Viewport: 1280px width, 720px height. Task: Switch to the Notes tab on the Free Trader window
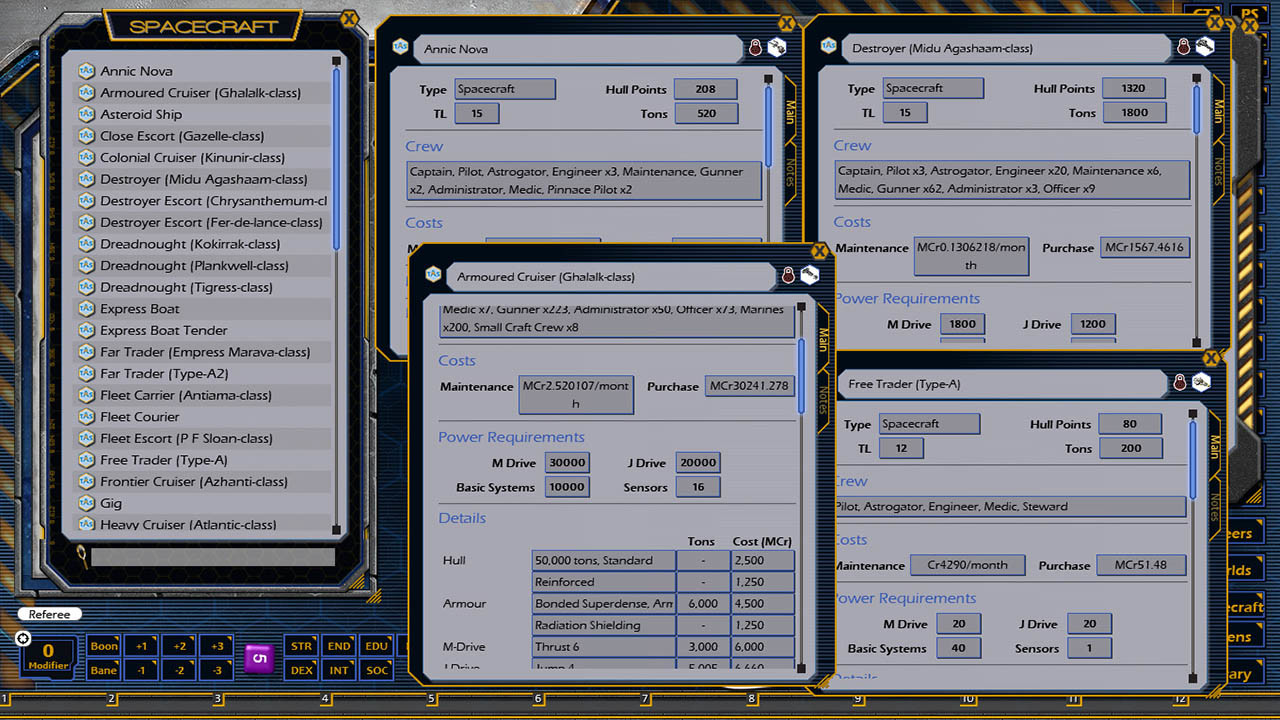tap(1213, 500)
